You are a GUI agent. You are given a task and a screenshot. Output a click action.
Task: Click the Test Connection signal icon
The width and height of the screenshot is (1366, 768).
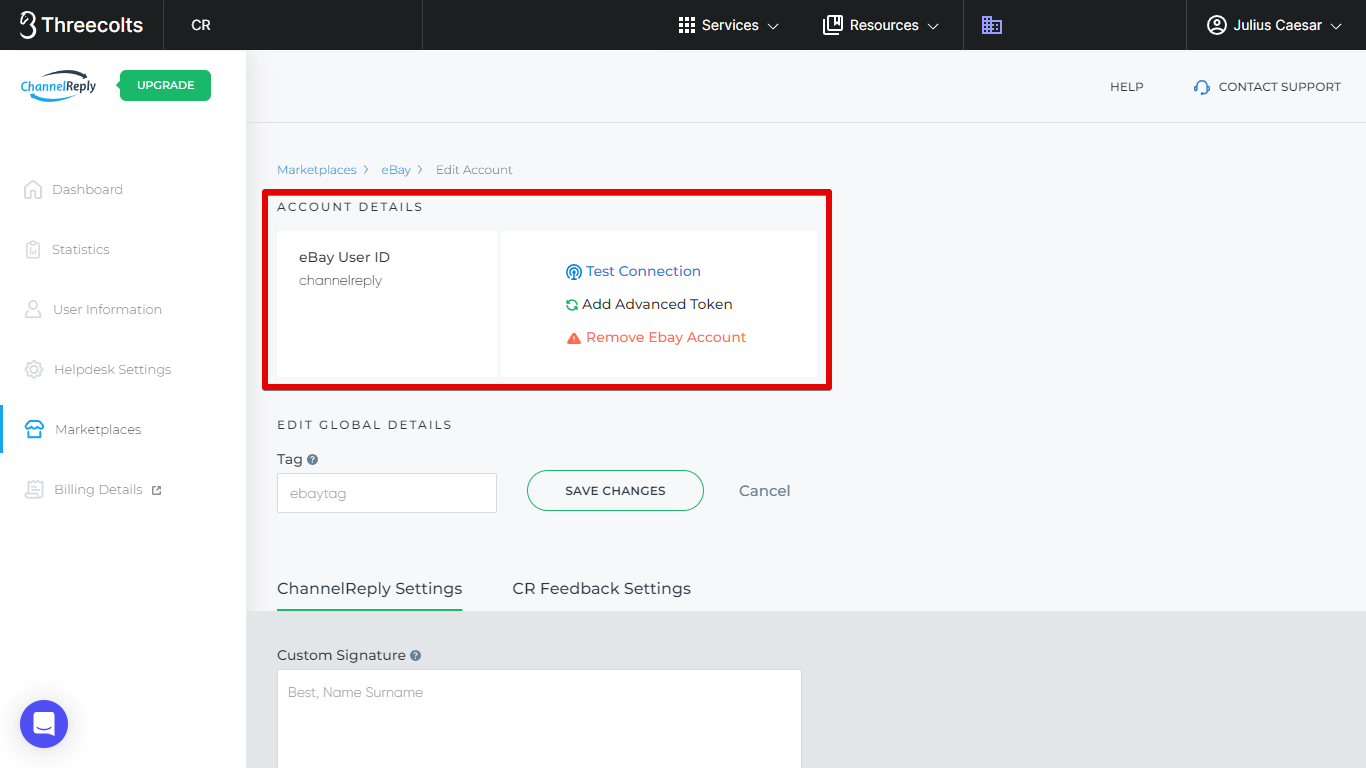573,272
